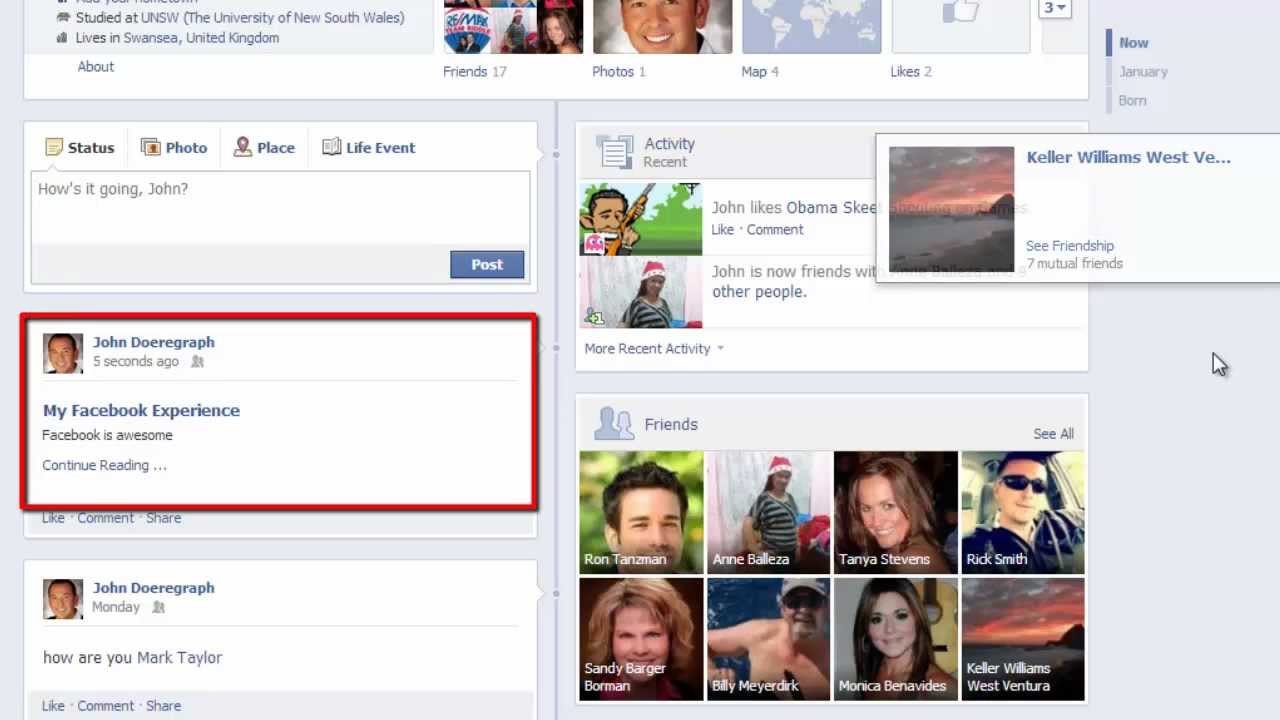Open the UNSW university link
The height and width of the screenshot is (720, 1280).
273,17
